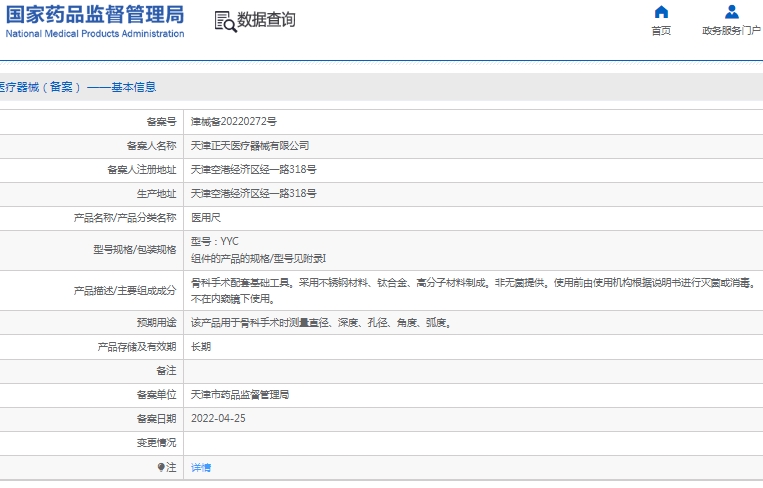Click the 预期用途 value text

321,323
